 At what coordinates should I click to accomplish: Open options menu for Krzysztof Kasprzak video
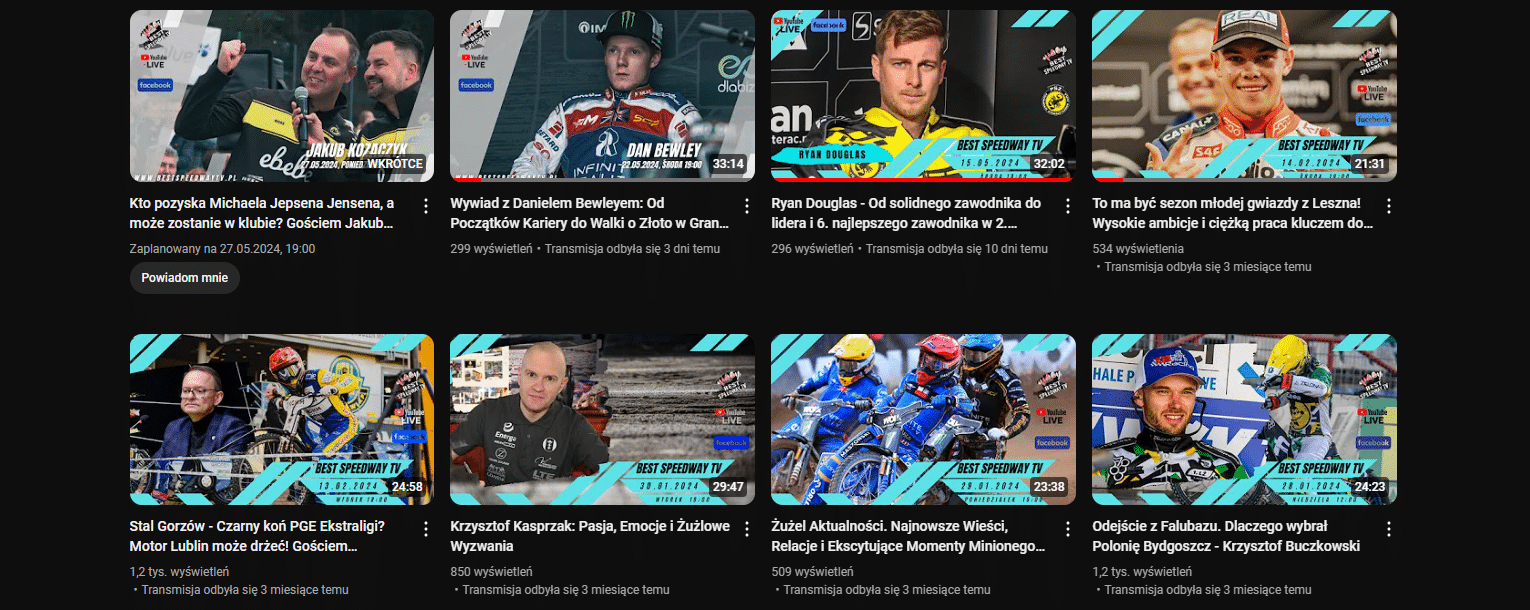point(746,529)
